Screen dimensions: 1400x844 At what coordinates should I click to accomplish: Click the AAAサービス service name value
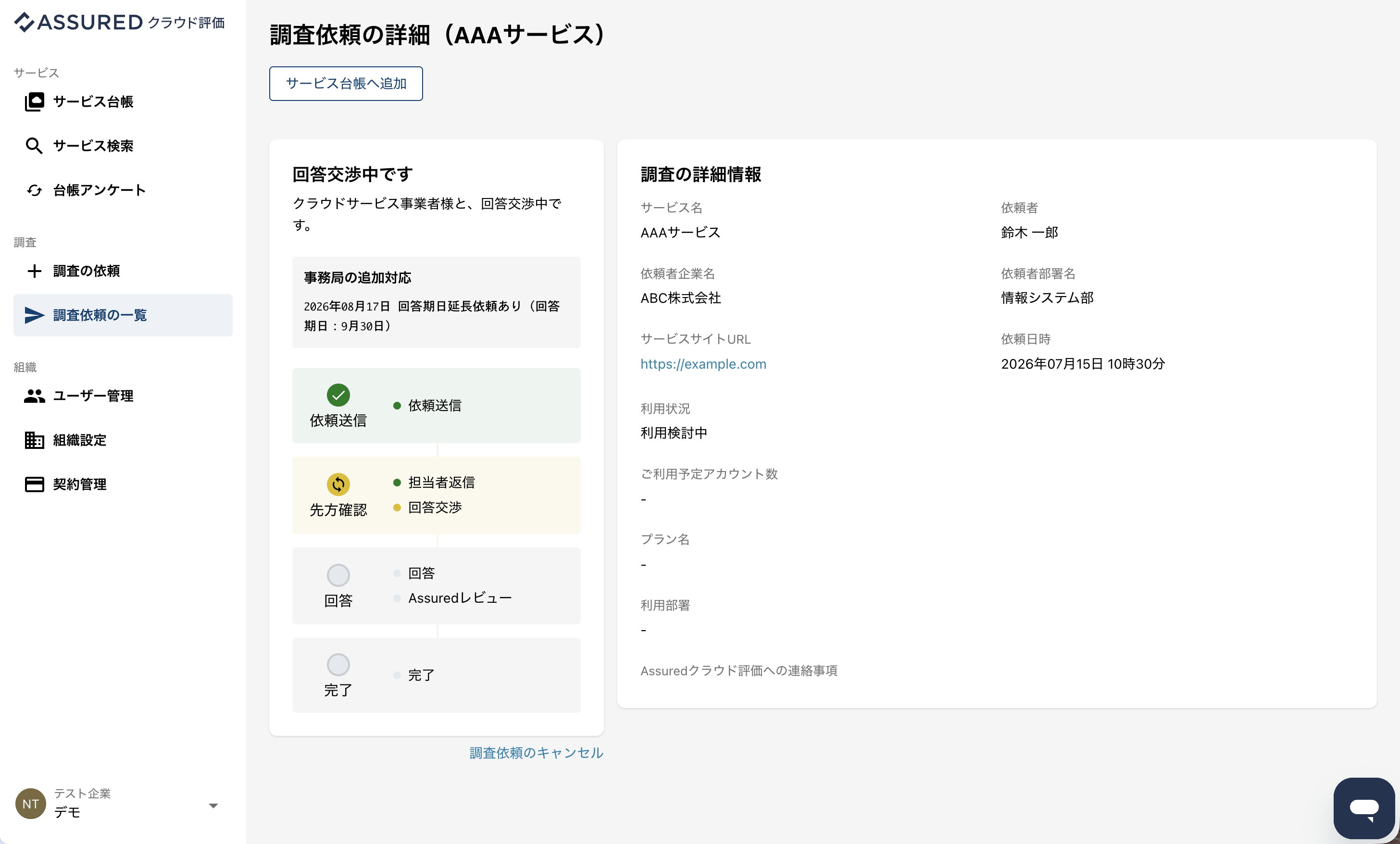tap(680, 232)
